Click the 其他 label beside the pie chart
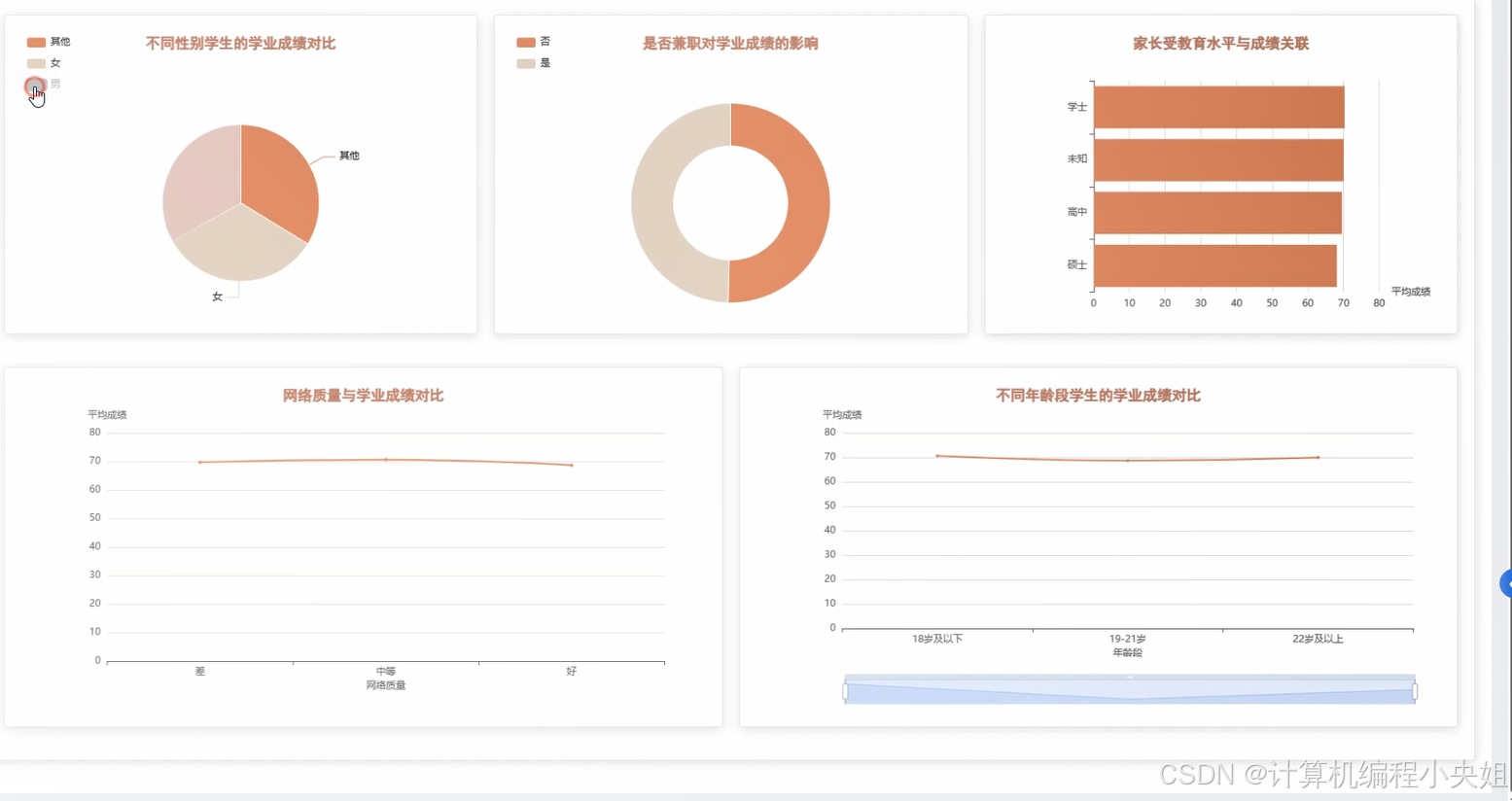The image size is (1512, 801). (349, 156)
